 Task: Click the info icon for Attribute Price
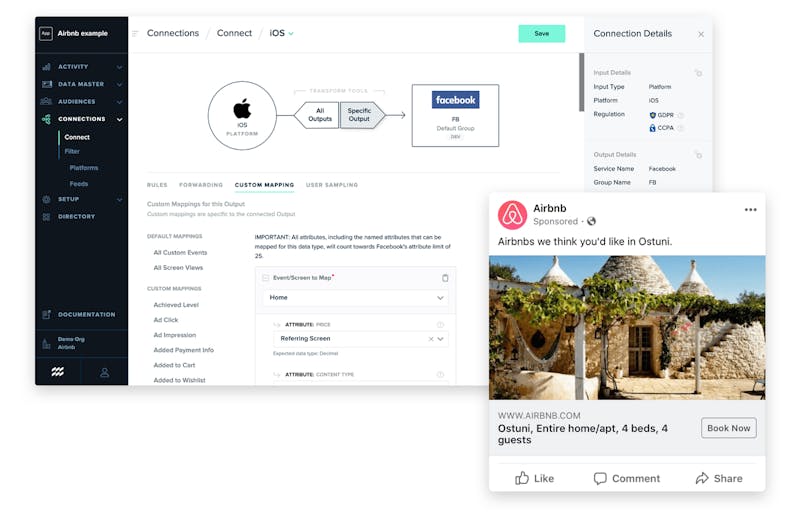coord(440,325)
